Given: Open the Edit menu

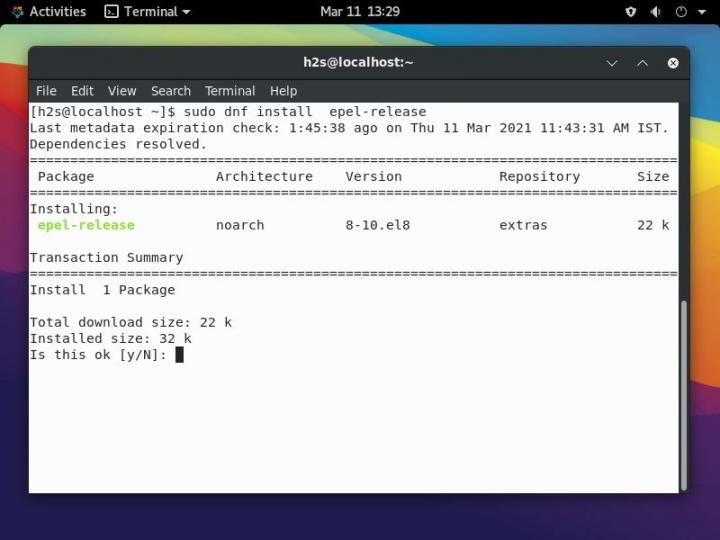Looking at the screenshot, I should click(x=82, y=91).
